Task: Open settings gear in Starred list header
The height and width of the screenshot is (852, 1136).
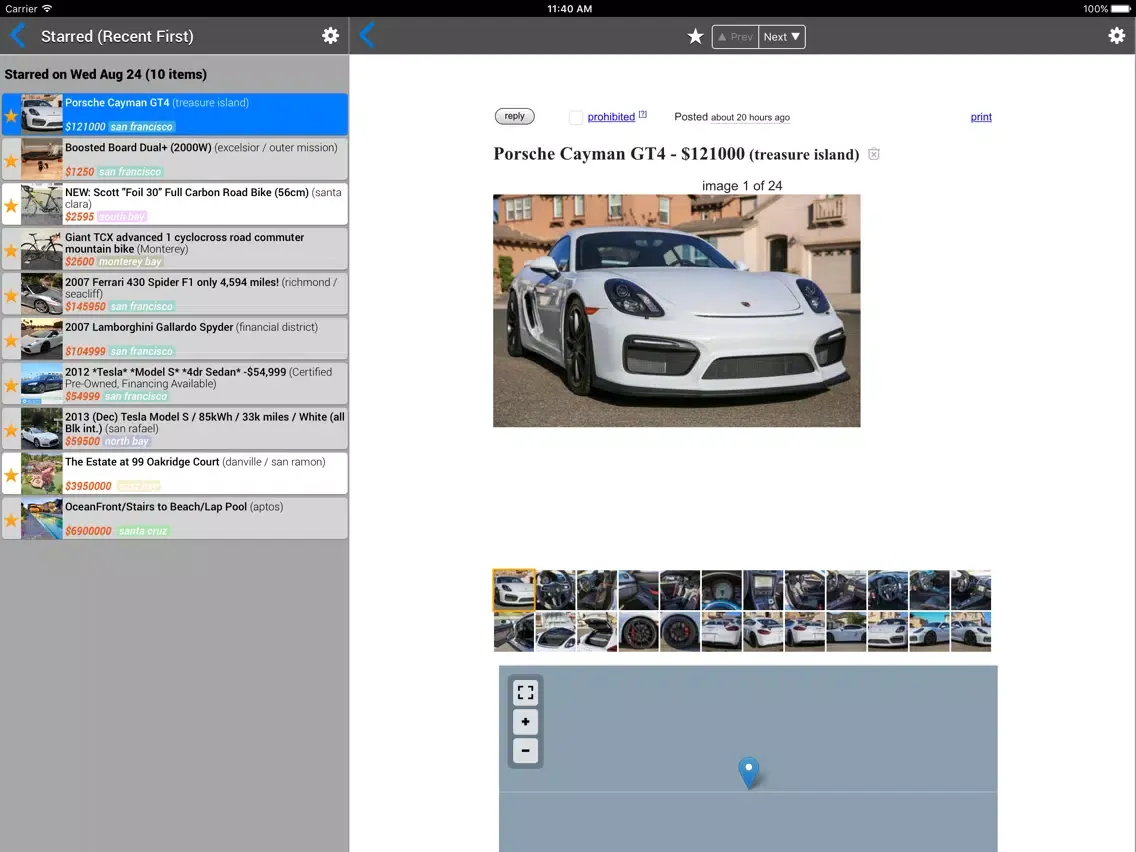Action: (x=330, y=36)
